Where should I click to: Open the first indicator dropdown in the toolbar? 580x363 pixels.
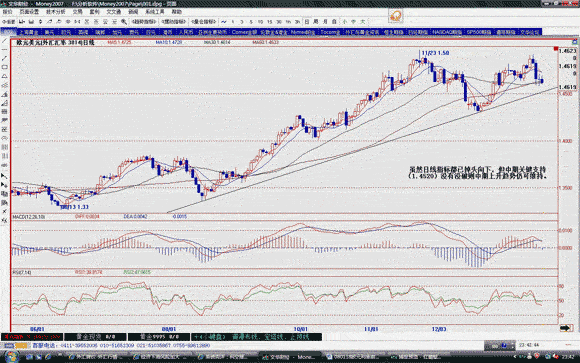coord(144,22)
